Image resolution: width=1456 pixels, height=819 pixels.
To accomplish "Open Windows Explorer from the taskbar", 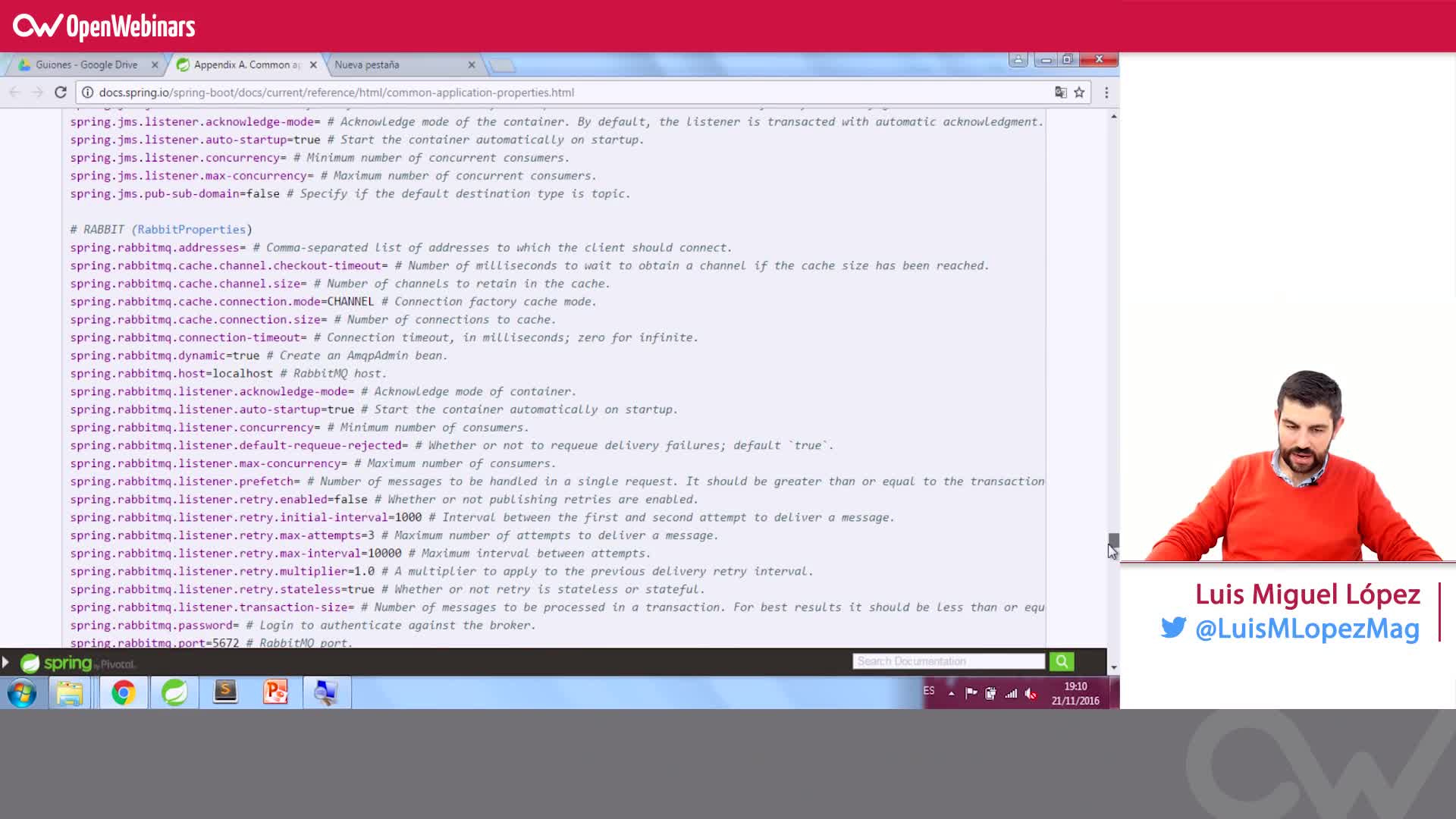I will [70, 692].
